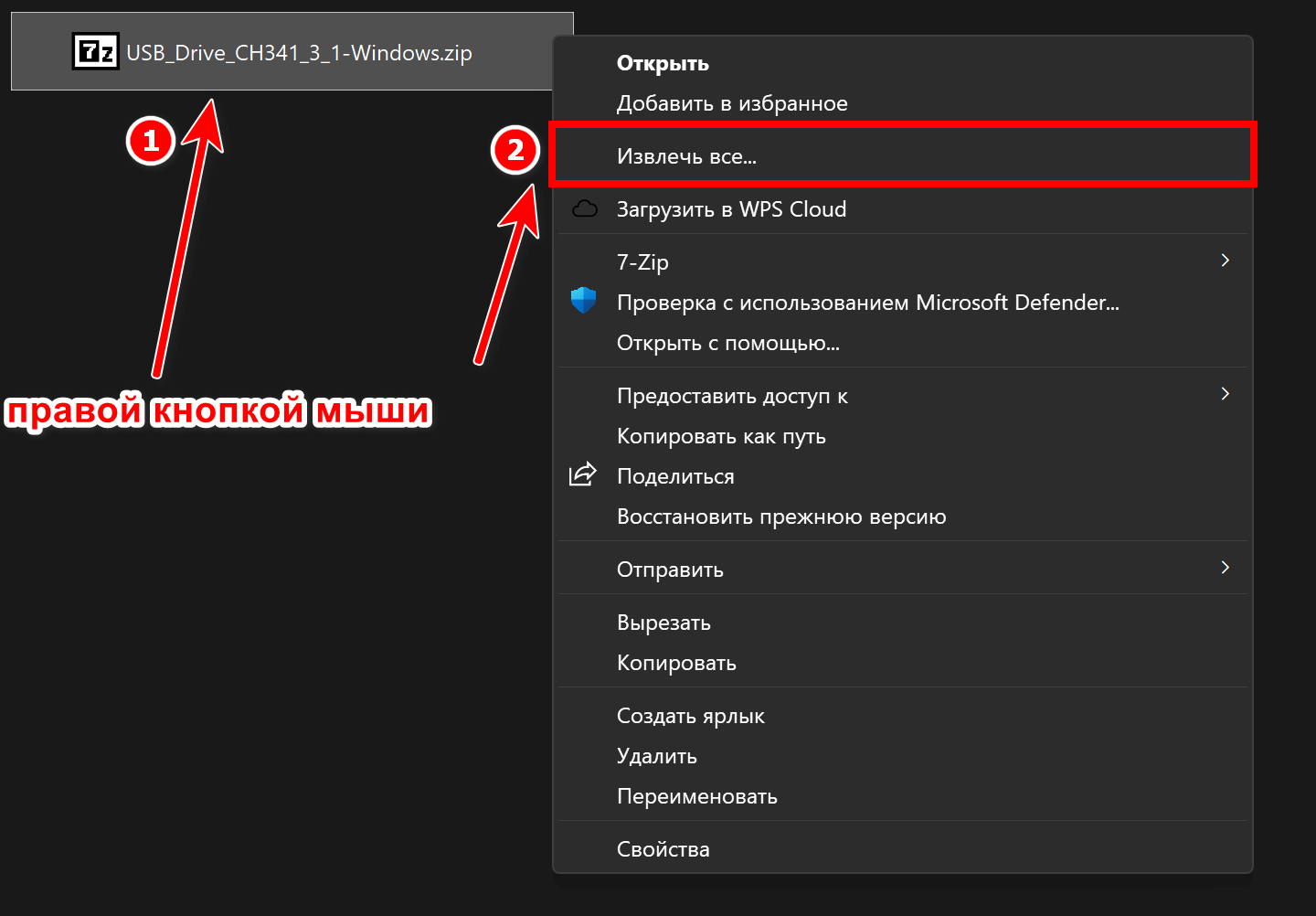
Task: Choose Восстановить прежнюю версию
Action: (781, 517)
